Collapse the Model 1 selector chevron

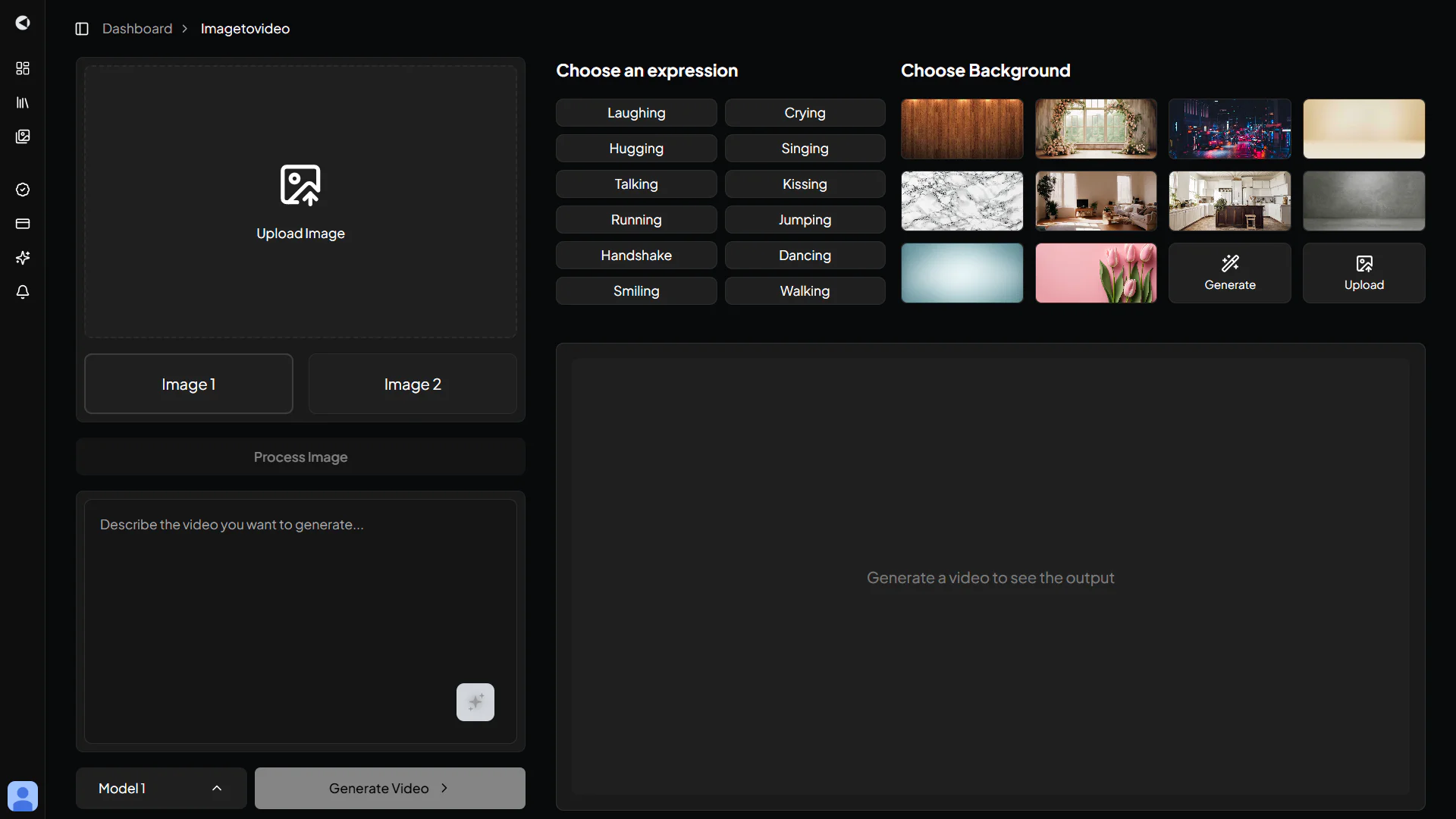pyautogui.click(x=217, y=788)
